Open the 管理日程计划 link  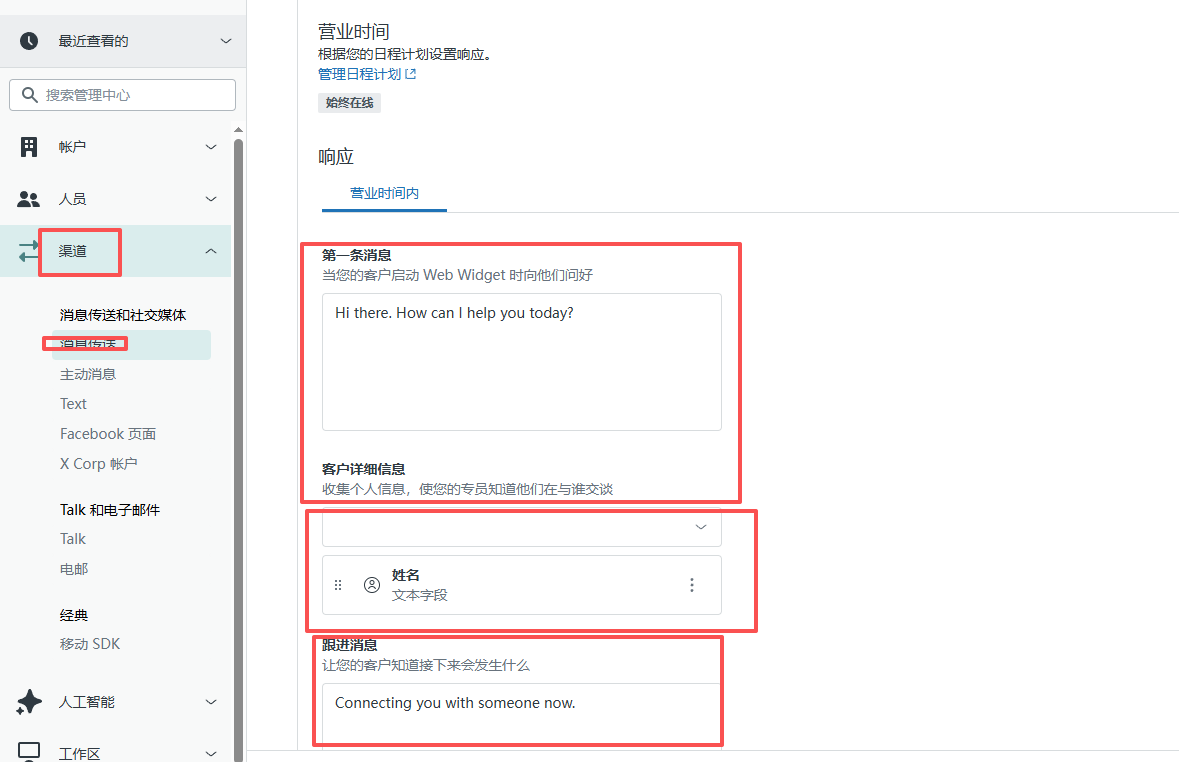pos(360,73)
